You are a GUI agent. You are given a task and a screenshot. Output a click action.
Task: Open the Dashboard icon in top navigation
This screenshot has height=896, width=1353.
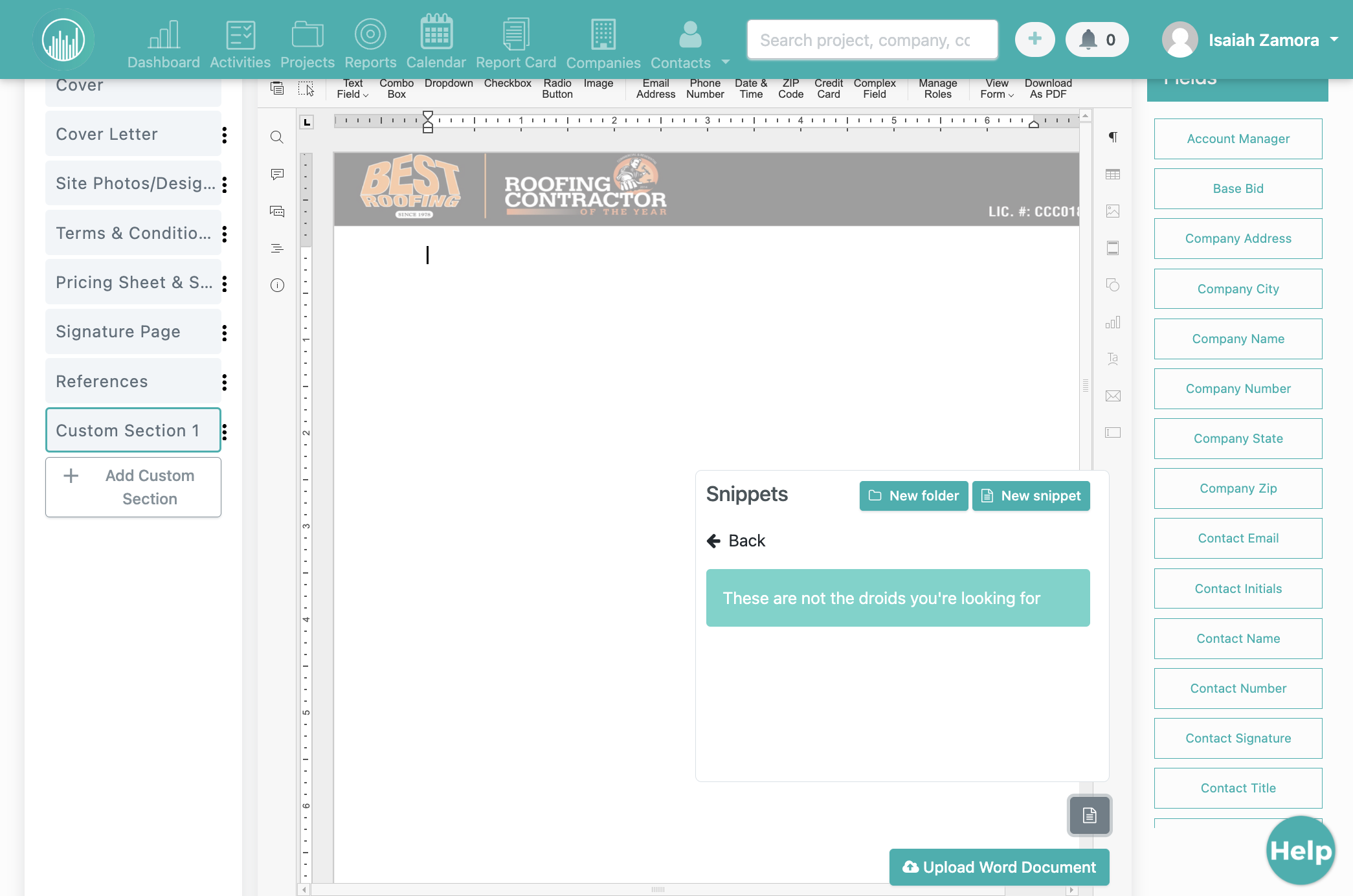click(163, 34)
